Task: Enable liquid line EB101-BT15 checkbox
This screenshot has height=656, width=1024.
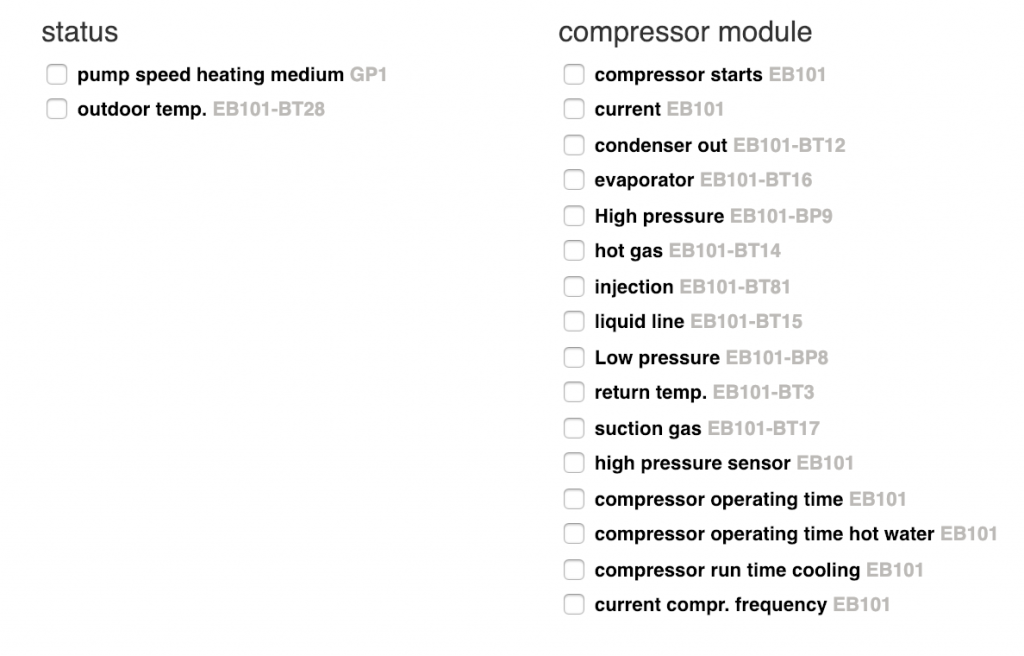Action: coord(574,322)
